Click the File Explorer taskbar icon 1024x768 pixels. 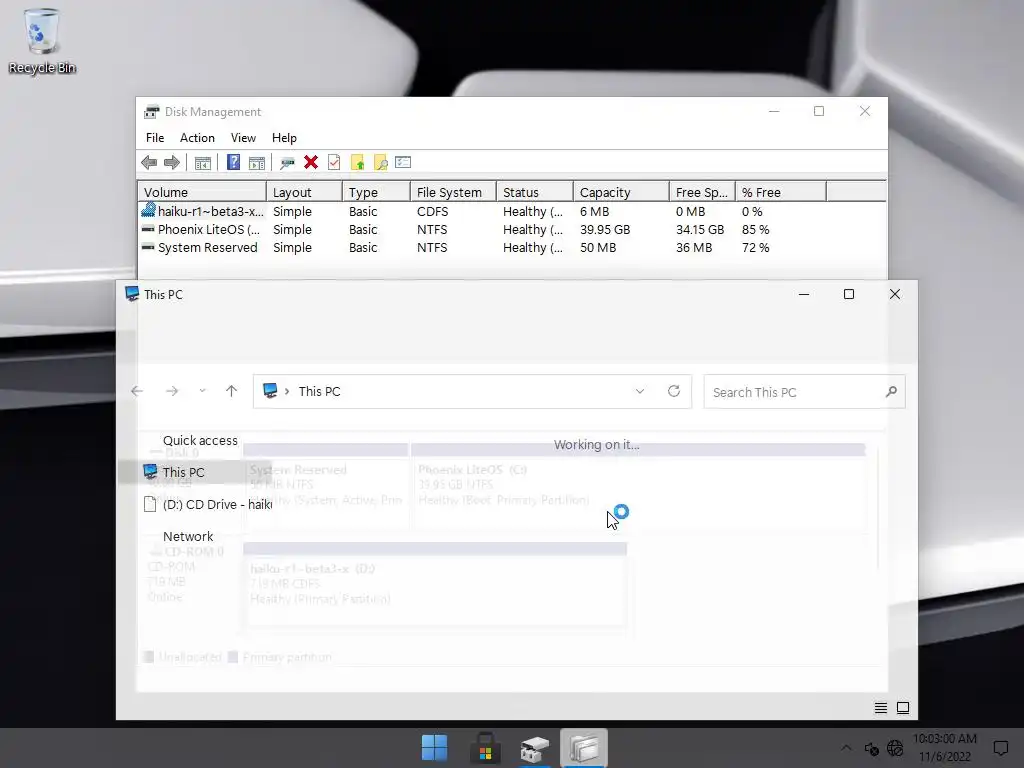coord(584,748)
